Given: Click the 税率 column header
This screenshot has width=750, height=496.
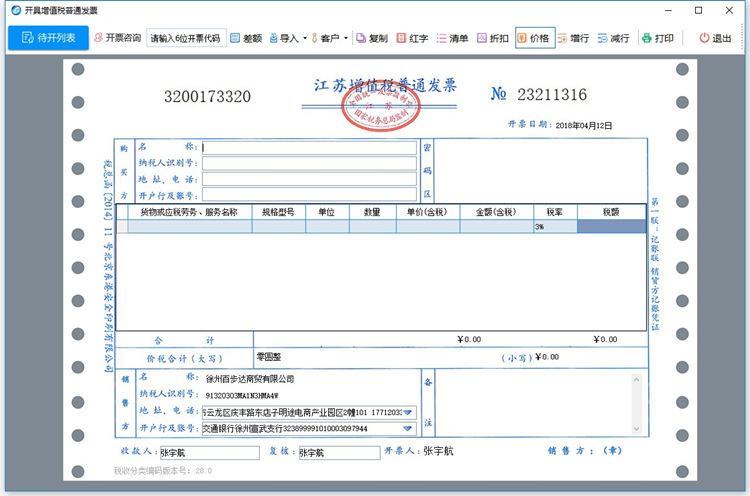Looking at the screenshot, I should [555, 212].
